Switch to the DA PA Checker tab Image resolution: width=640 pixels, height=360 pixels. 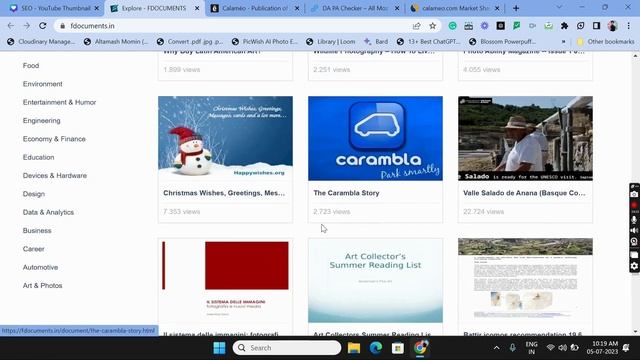pos(355,8)
